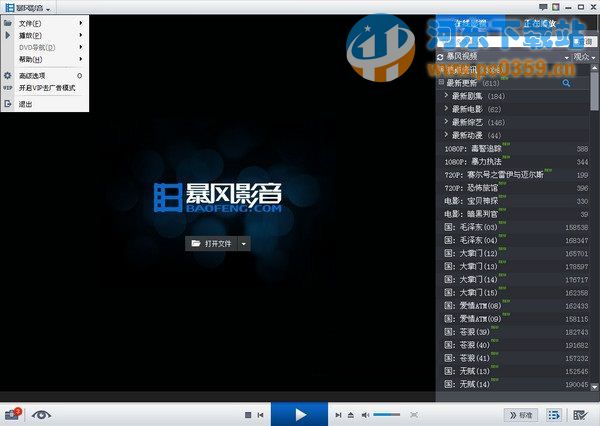Select the 720P: 恐怖旅馆 entry
This screenshot has width=600, height=426.
pos(513,188)
